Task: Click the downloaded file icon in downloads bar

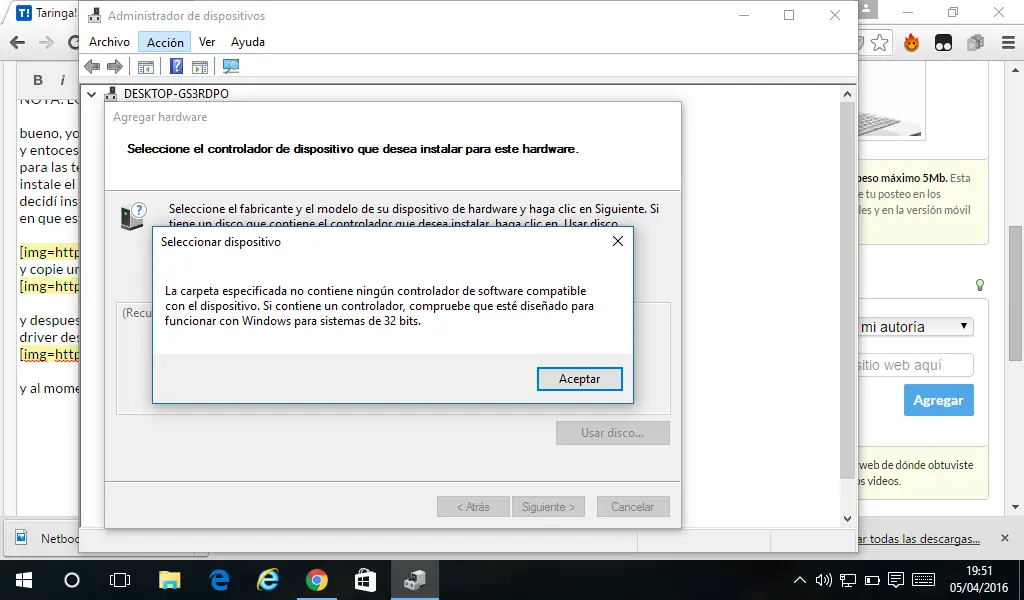Action: (22, 538)
